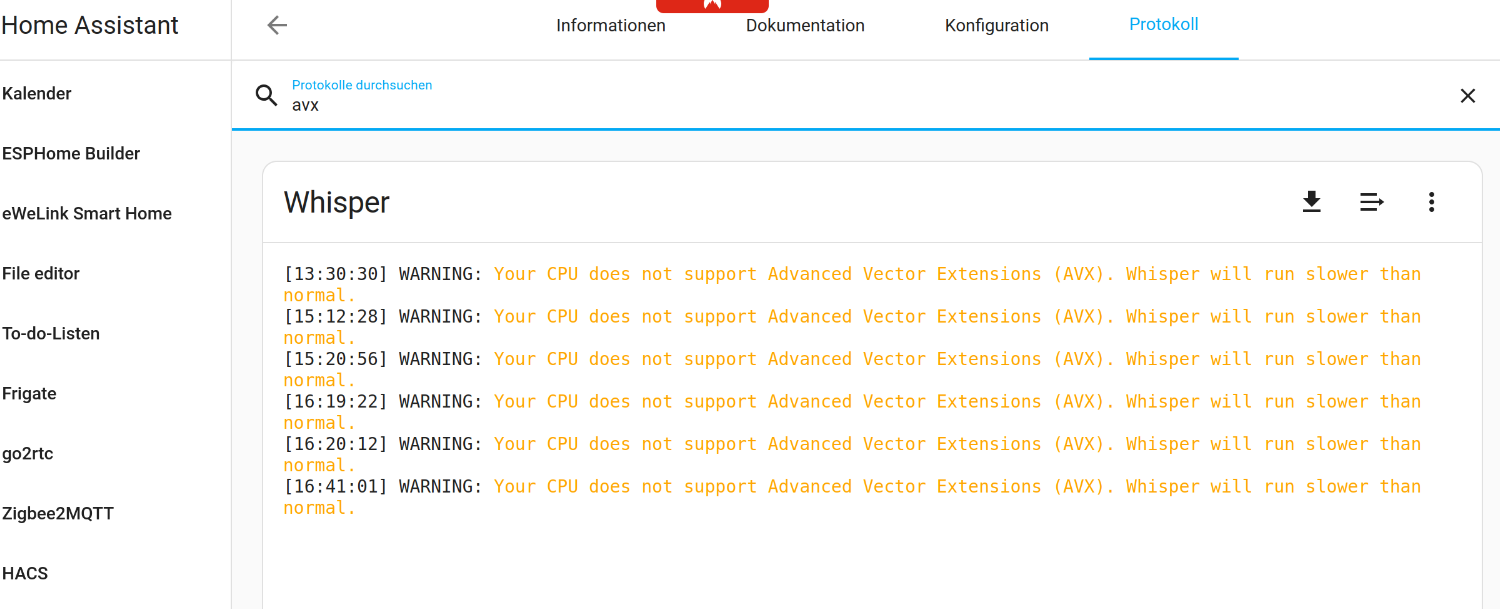1500x609 pixels.
Task: Click the red bookmark badge at top
Action: tap(712, 5)
